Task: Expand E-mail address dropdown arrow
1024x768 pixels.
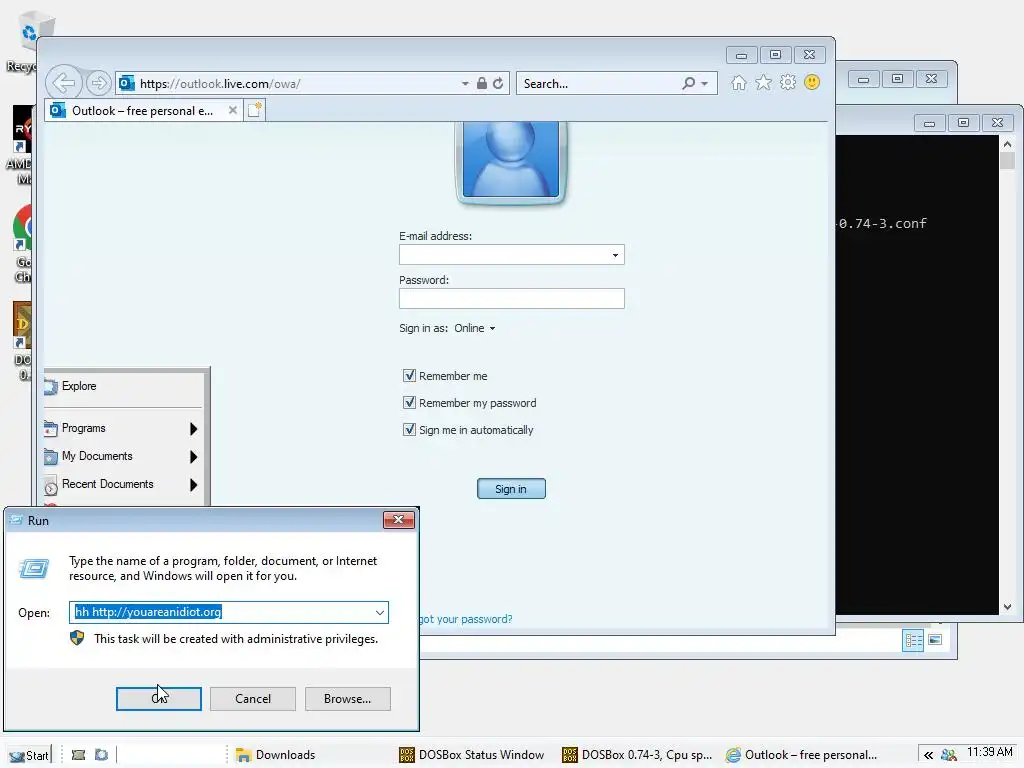Action: click(x=615, y=255)
